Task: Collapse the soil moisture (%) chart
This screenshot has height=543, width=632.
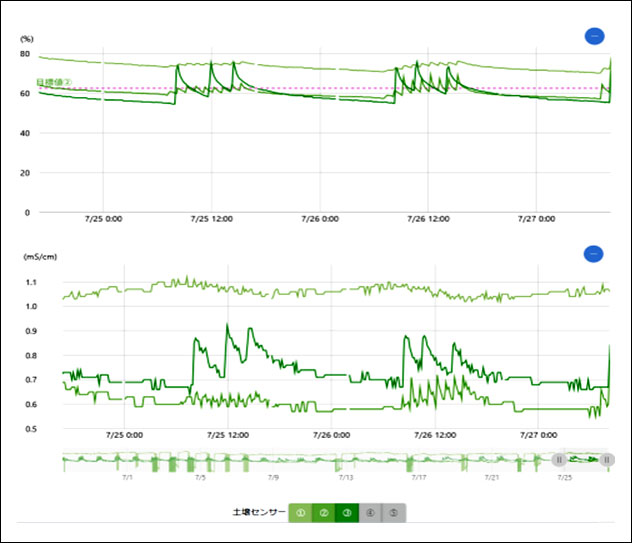Action: [595, 36]
